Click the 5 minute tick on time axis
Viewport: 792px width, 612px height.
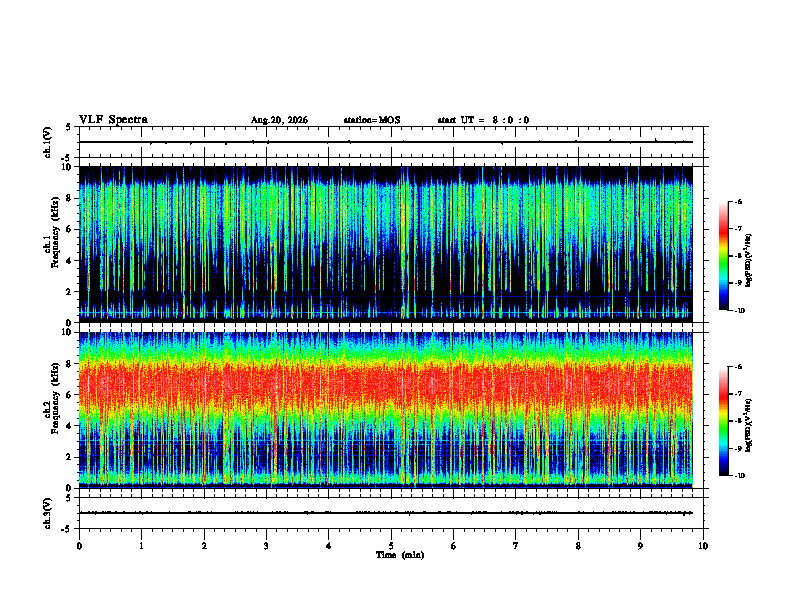pos(391,546)
